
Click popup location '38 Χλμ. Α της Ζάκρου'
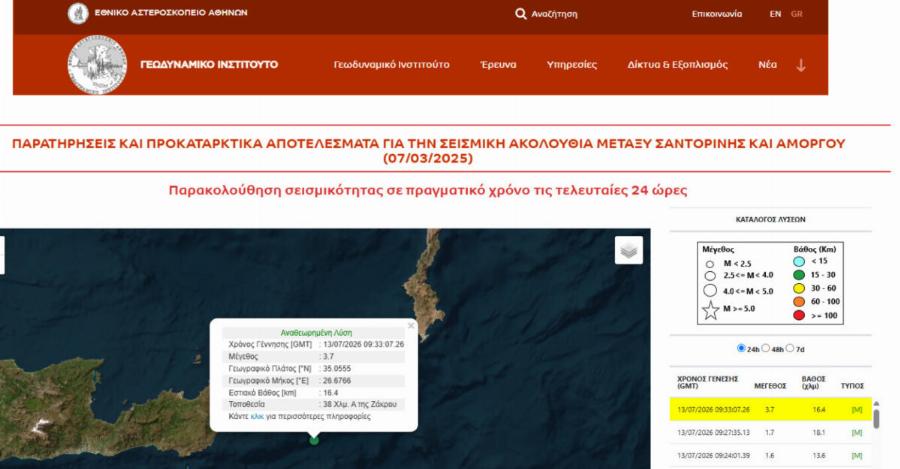pyautogui.click(x=360, y=404)
